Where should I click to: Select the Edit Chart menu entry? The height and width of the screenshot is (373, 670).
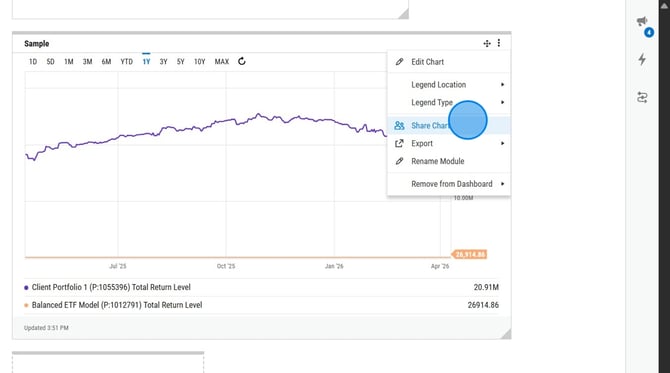point(449,62)
